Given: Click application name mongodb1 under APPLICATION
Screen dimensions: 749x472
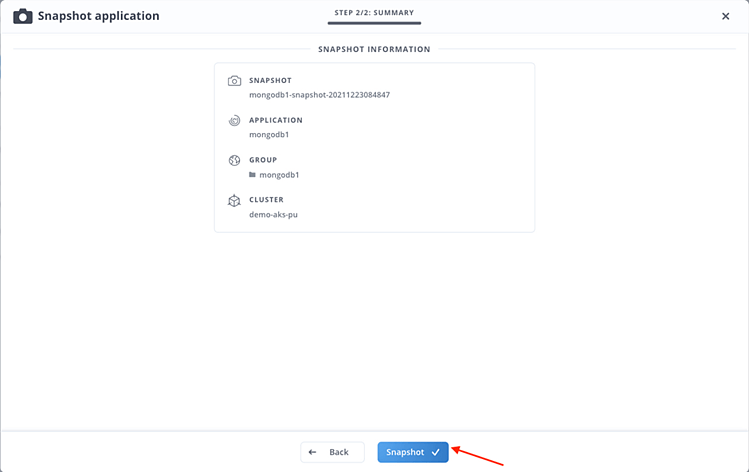Looking at the screenshot, I should click(269, 135).
